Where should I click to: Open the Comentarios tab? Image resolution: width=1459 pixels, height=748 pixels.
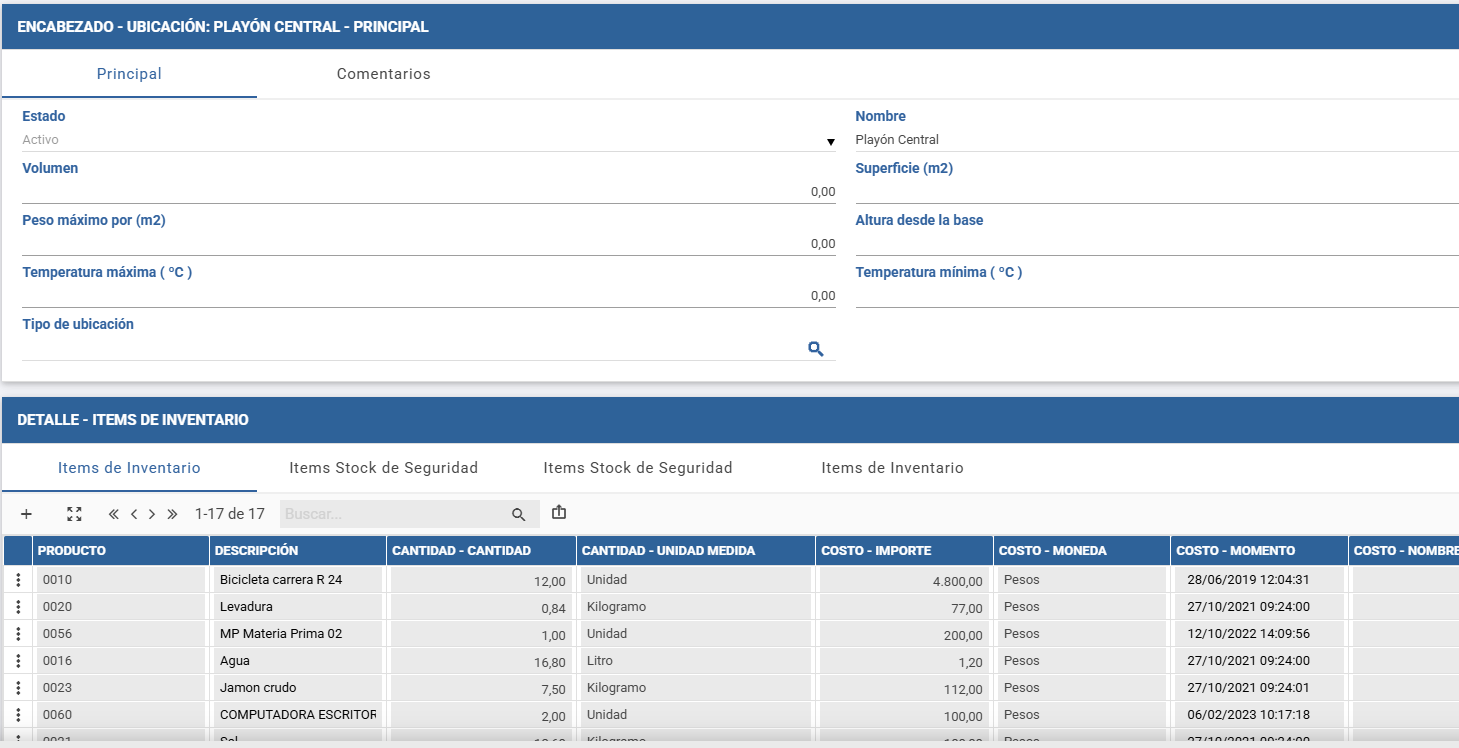384,74
